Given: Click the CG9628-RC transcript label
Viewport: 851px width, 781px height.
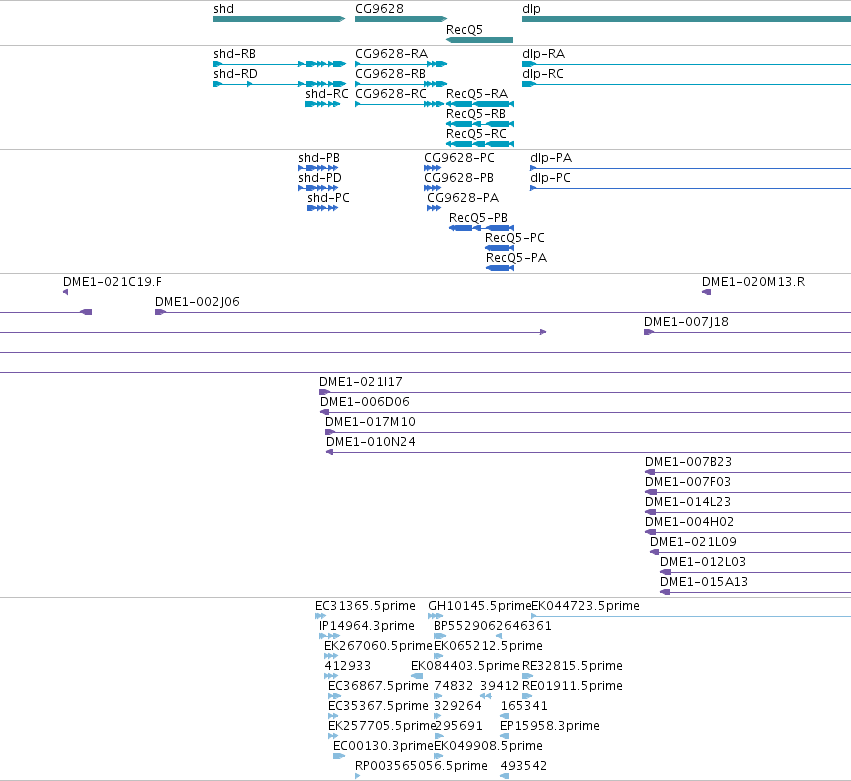Looking at the screenshot, I should point(391,94).
